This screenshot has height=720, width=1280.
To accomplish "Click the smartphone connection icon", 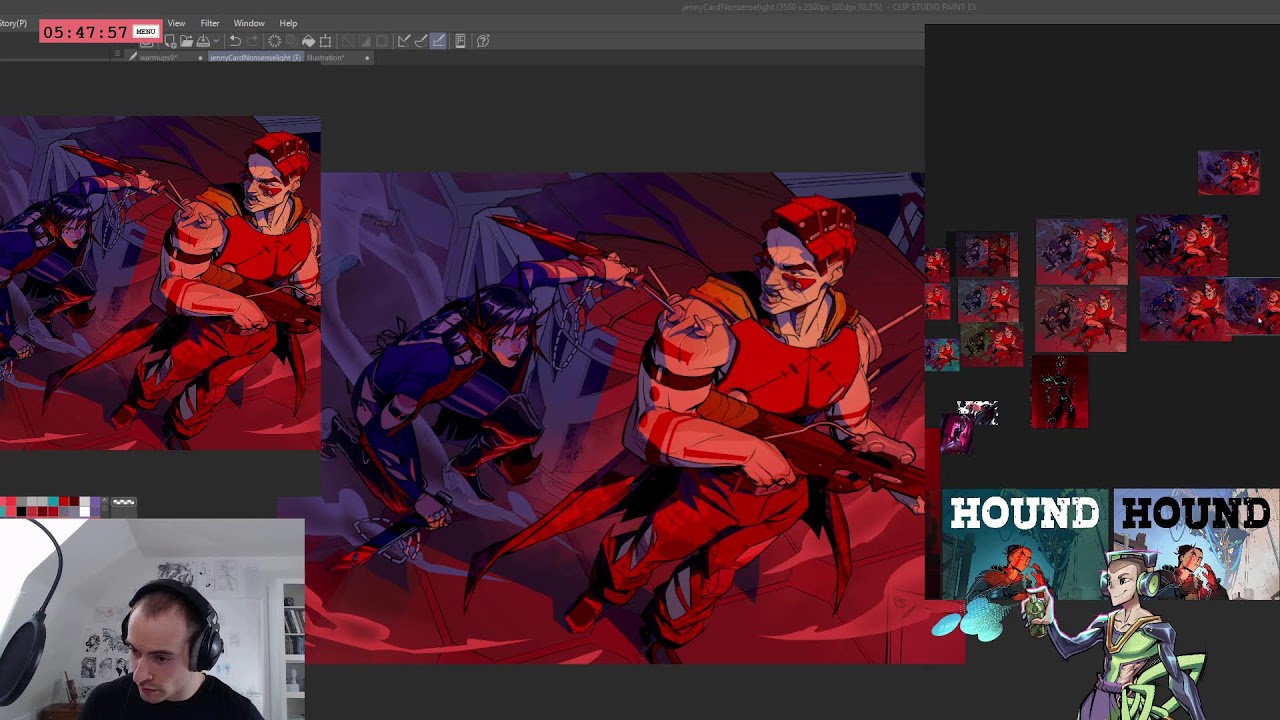I will [x=460, y=41].
